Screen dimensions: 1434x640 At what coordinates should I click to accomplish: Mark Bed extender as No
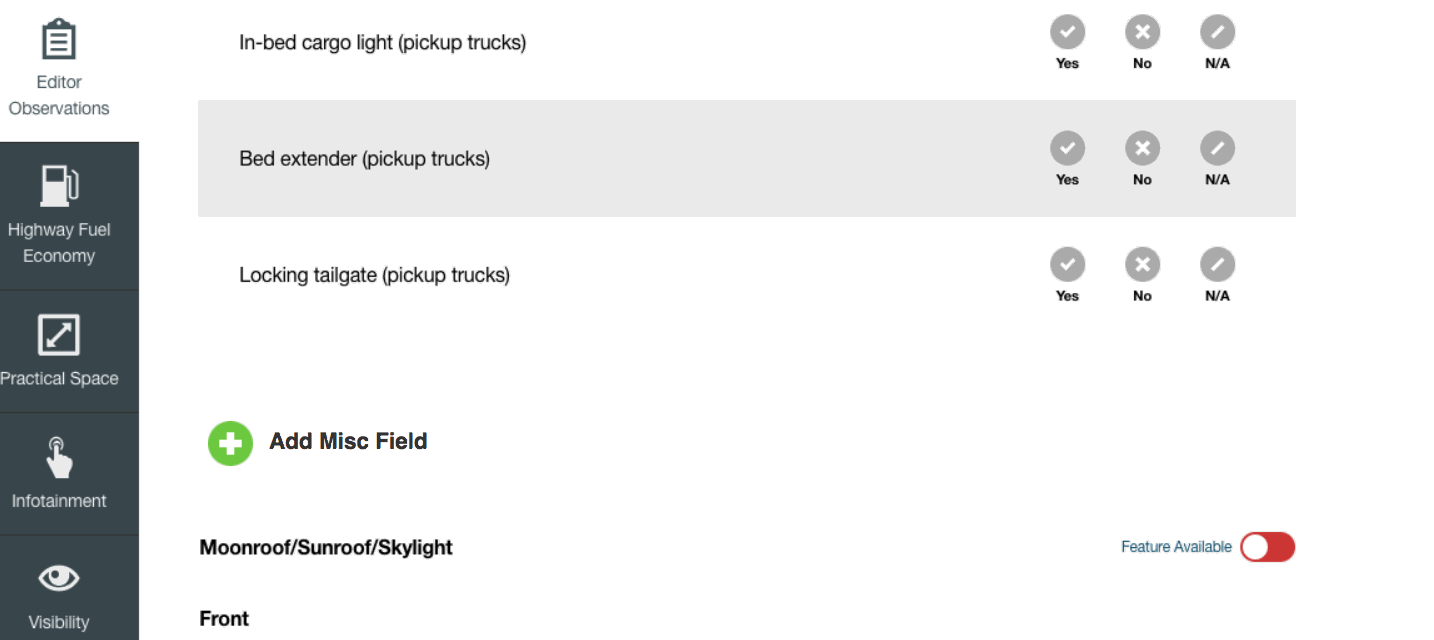point(1142,149)
